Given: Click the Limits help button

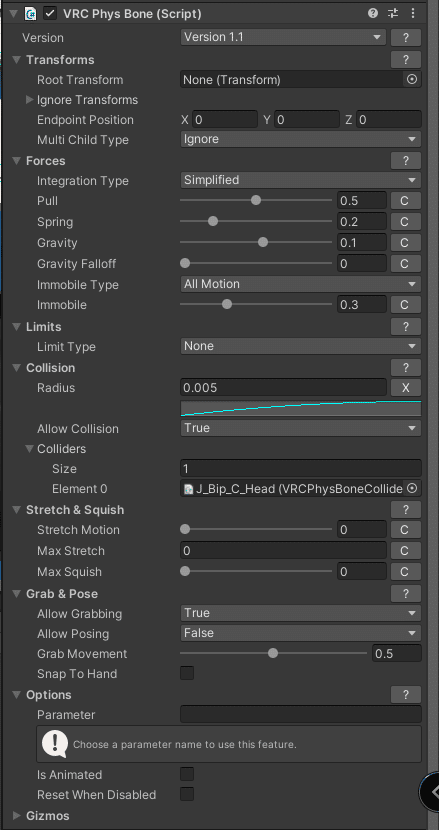Looking at the screenshot, I should pos(406,327).
